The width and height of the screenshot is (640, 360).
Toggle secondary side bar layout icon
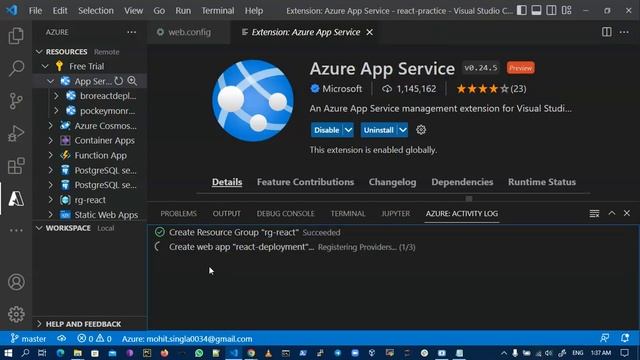pos(551,10)
